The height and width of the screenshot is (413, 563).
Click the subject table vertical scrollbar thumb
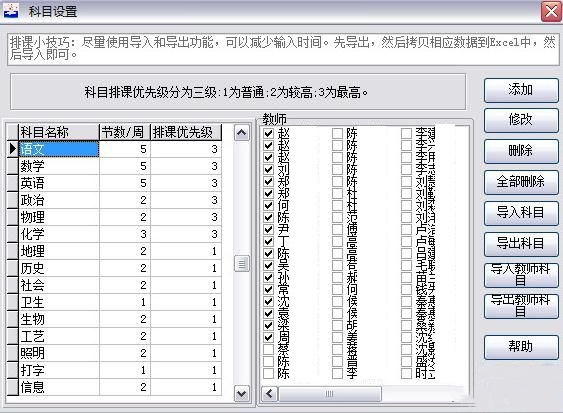point(242,264)
